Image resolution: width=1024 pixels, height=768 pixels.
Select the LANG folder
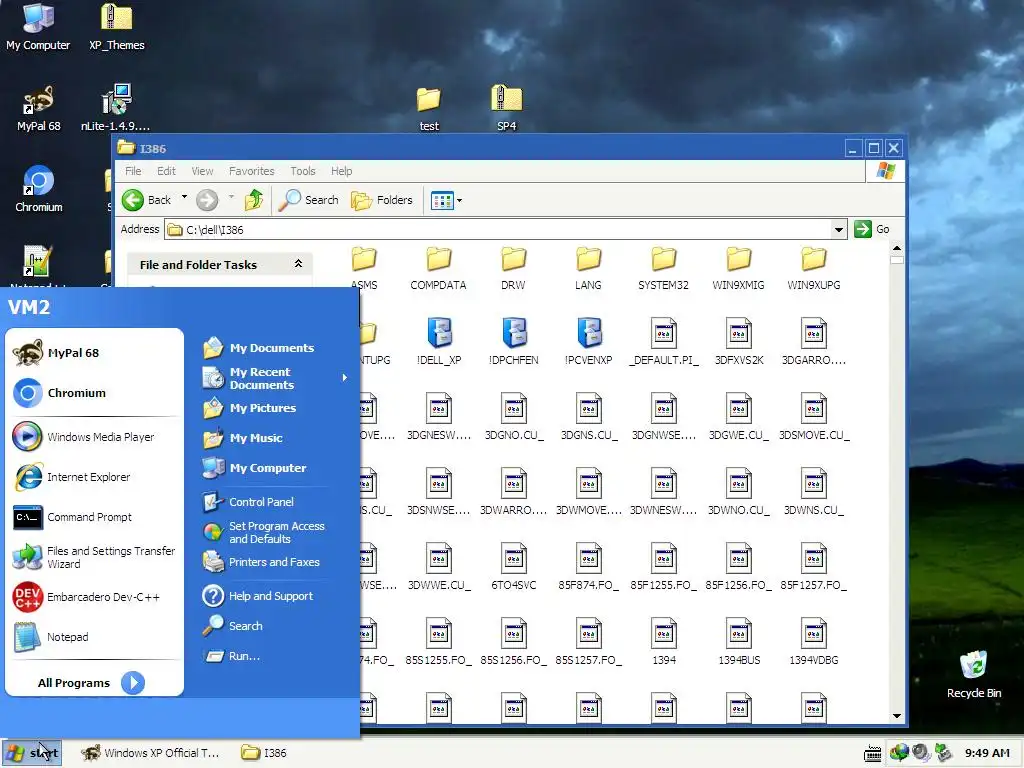(588, 268)
